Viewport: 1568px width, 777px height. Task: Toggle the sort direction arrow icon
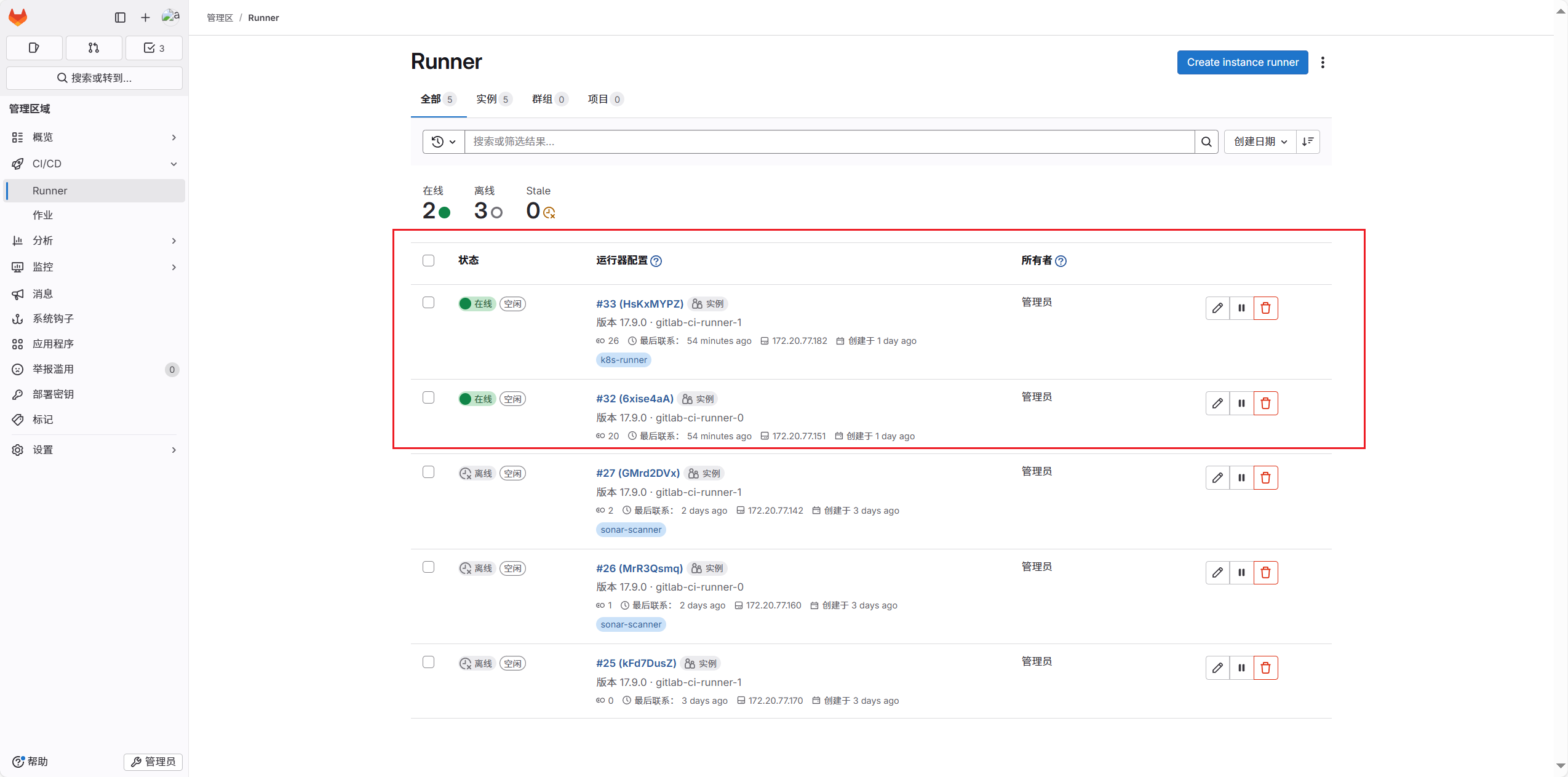[x=1308, y=141]
